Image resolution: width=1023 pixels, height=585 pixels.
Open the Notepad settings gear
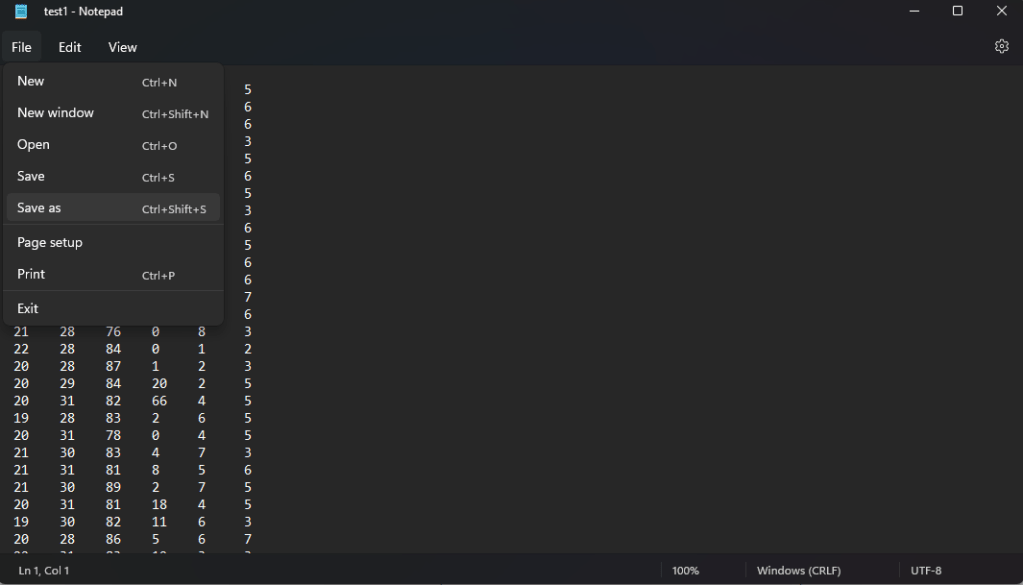pos(1001,46)
